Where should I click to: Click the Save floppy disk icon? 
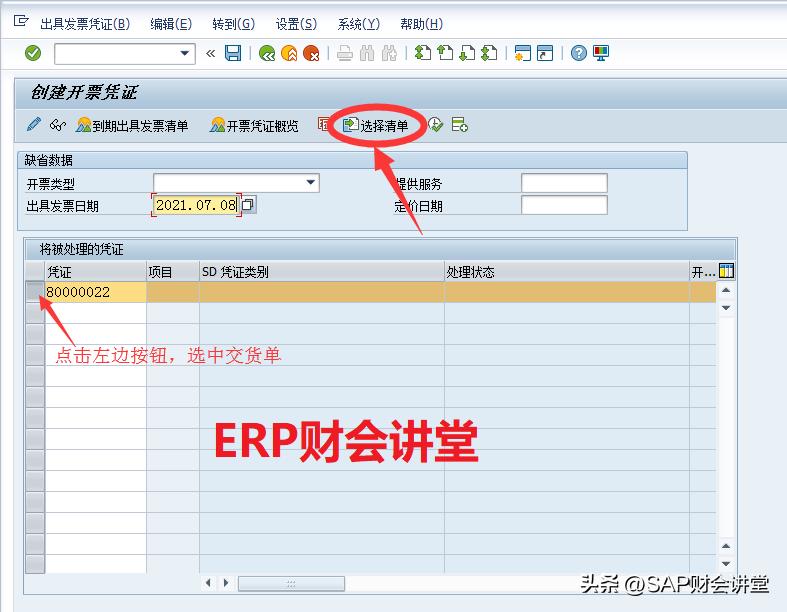click(233, 53)
